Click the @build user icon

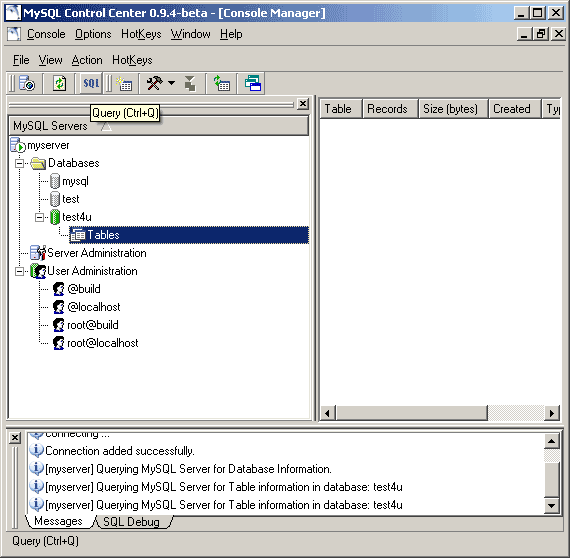[59, 289]
